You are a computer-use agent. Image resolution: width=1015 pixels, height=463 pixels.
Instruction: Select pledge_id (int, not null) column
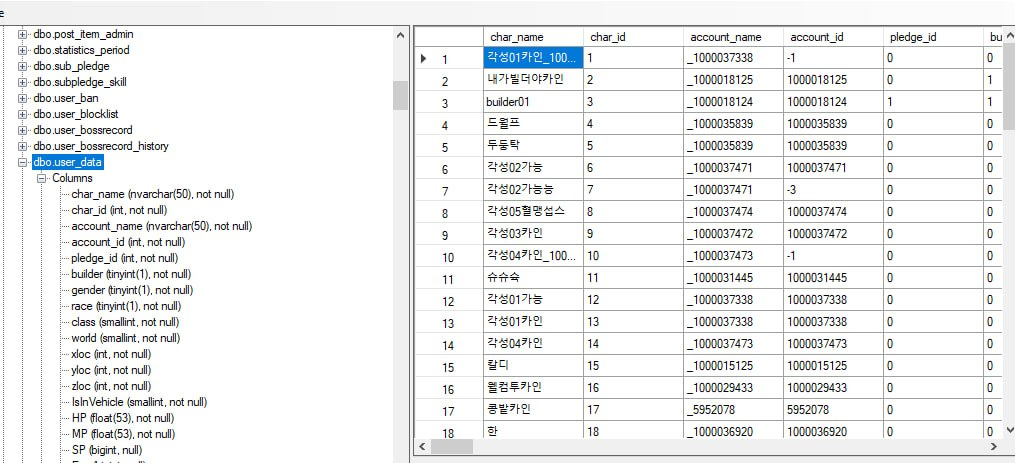[x=125, y=258]
